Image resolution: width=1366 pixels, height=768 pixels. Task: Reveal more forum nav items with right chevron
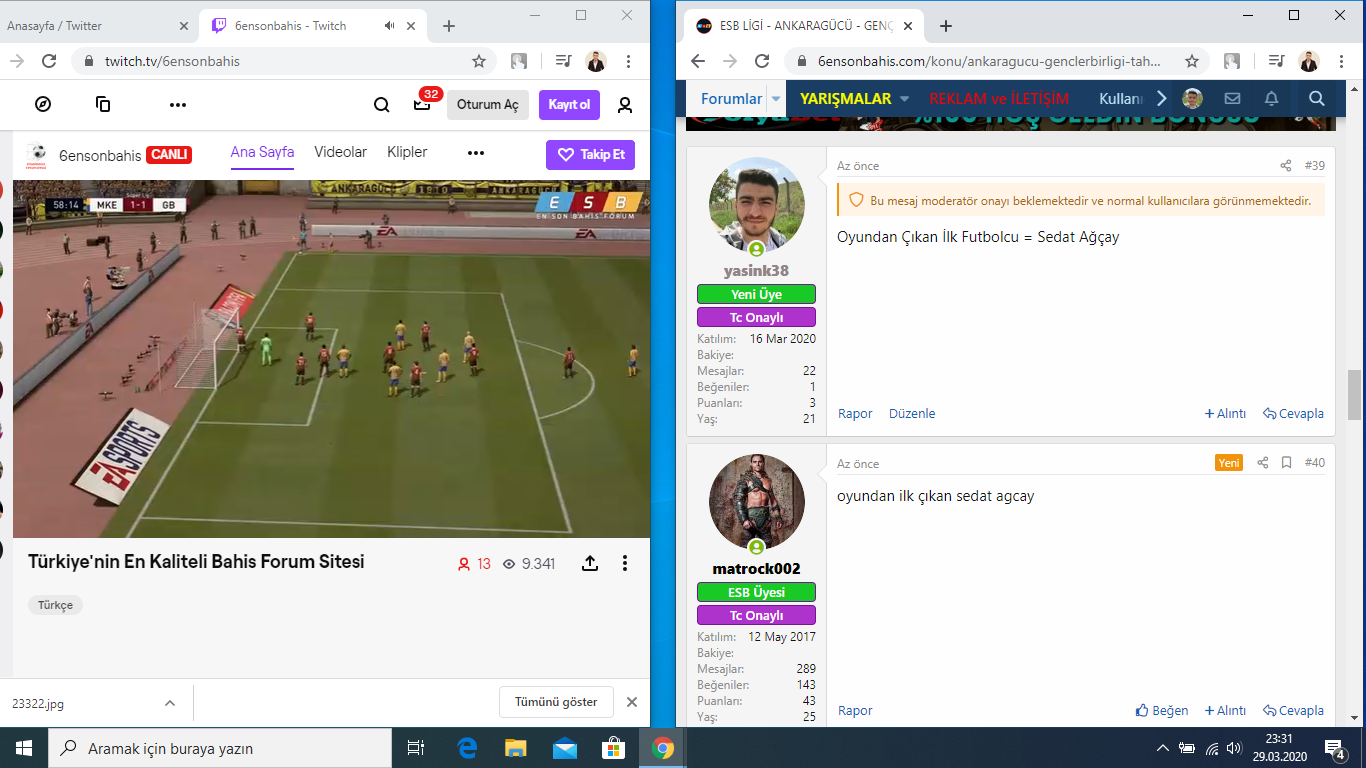click(1161, 98)
